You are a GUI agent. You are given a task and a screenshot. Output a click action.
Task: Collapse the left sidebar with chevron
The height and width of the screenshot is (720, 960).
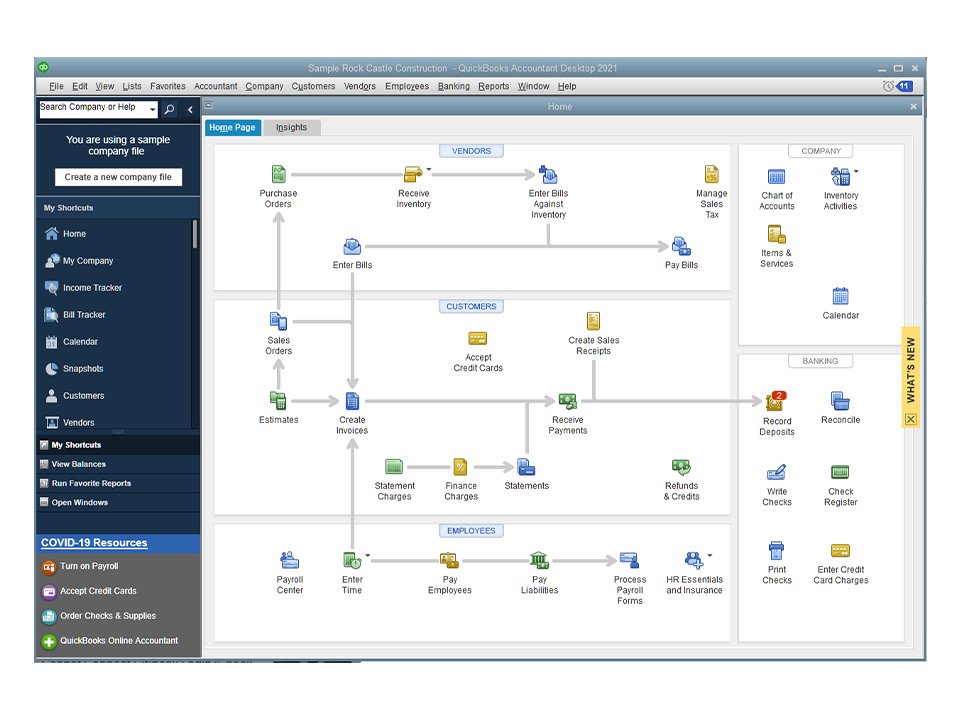[x=190, y=110]
